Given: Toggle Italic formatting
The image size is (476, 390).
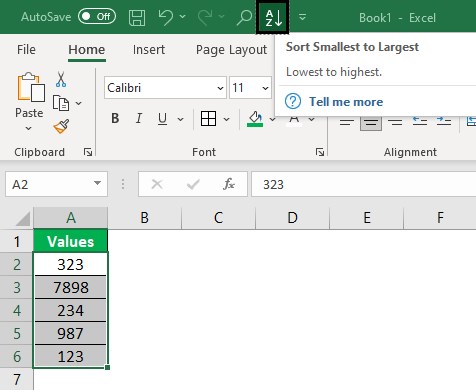Looking at the screenshot, I should tap(139, 118).
